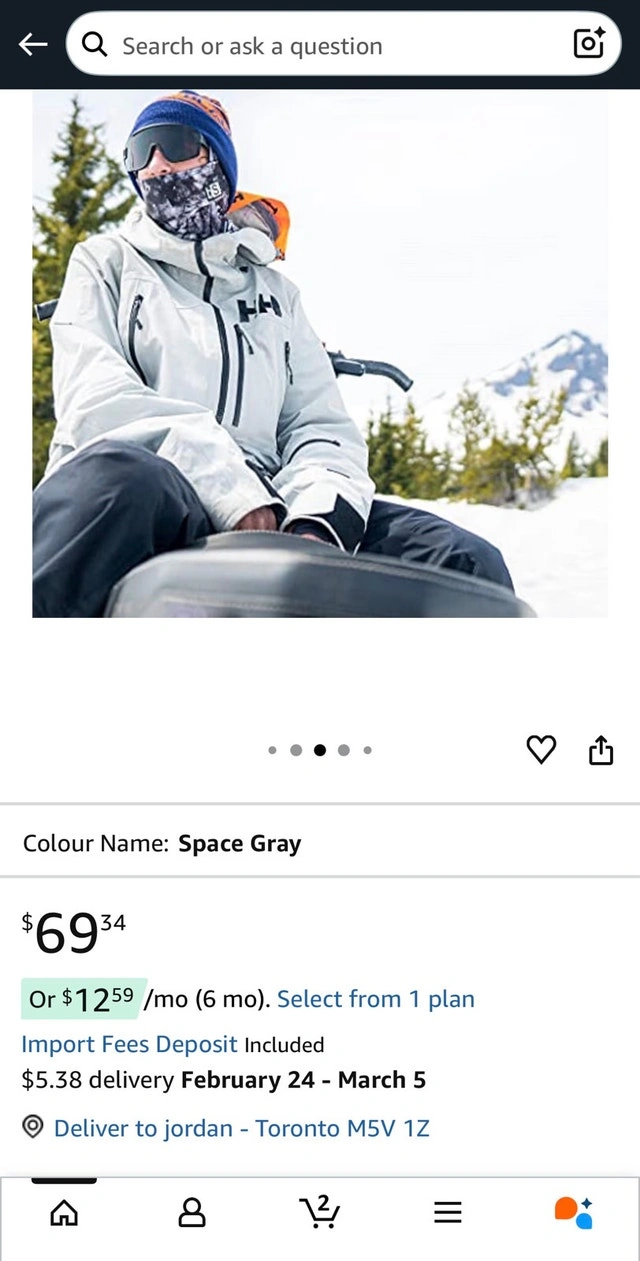The height and width of the screenshot is (1261, 640).
Task: Open the hamburger menu icon
Action: [x=448, y=1213]
